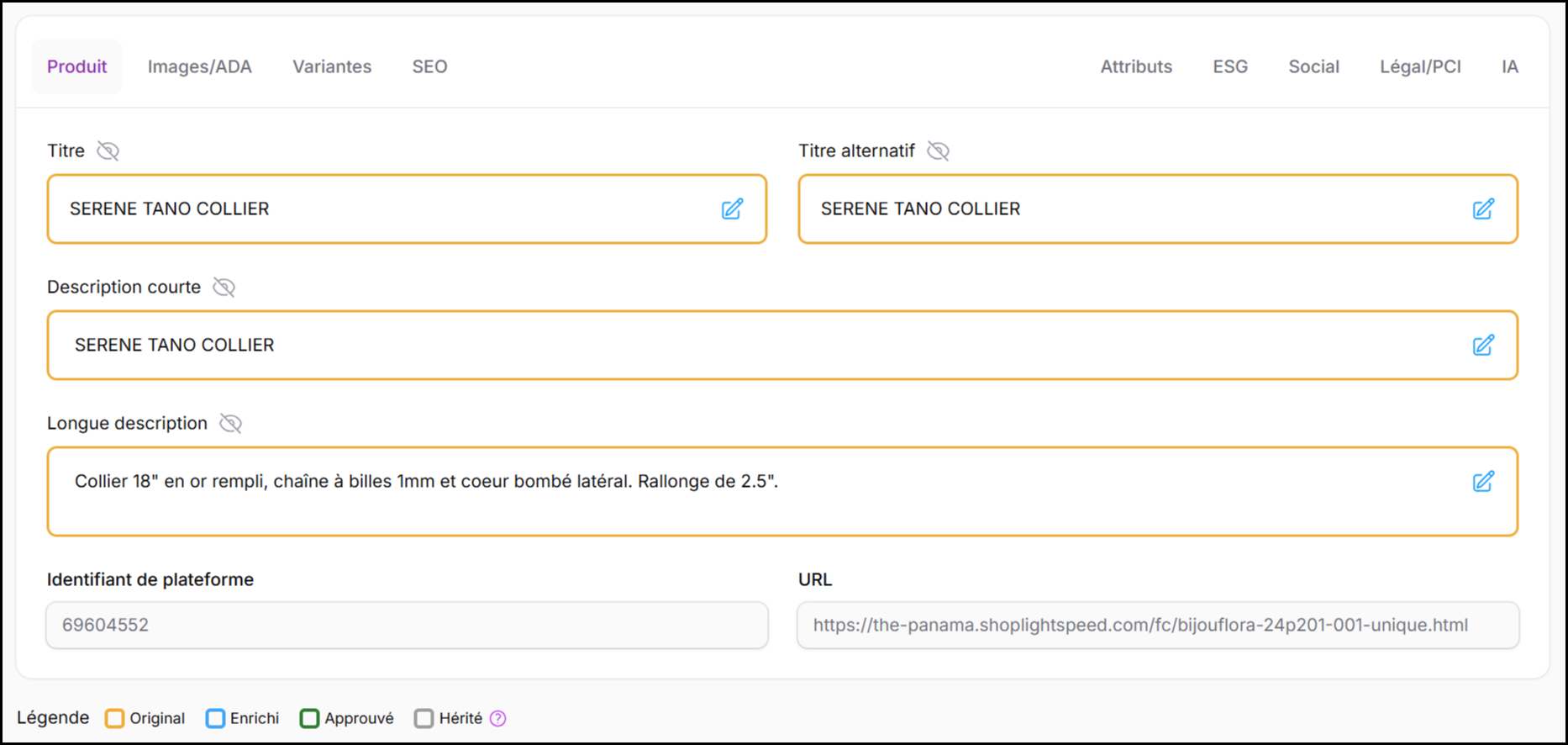Image resolution: width=1568 pixels, height=745 pixels.
Task: Click the help question mark icon beside Hérité
Action: tap(498, 718)
